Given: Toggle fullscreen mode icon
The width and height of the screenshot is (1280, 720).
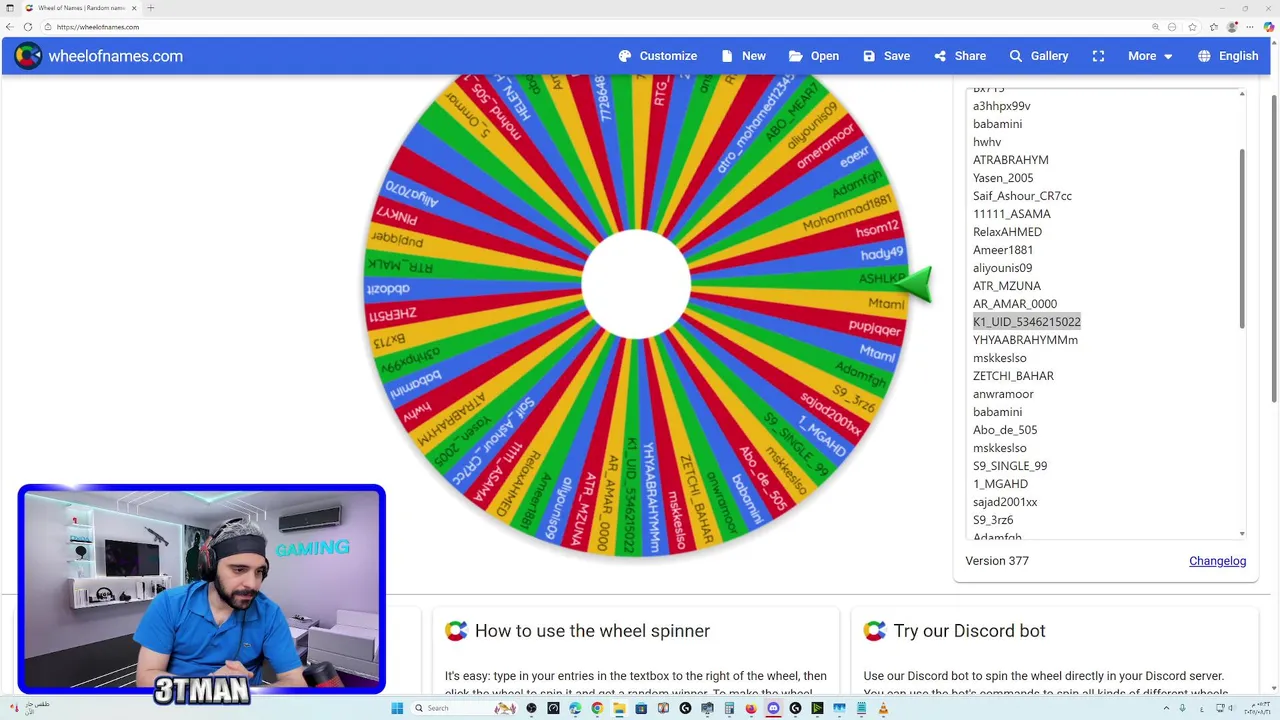Looking at the screenshot, I should (1098, 56).
